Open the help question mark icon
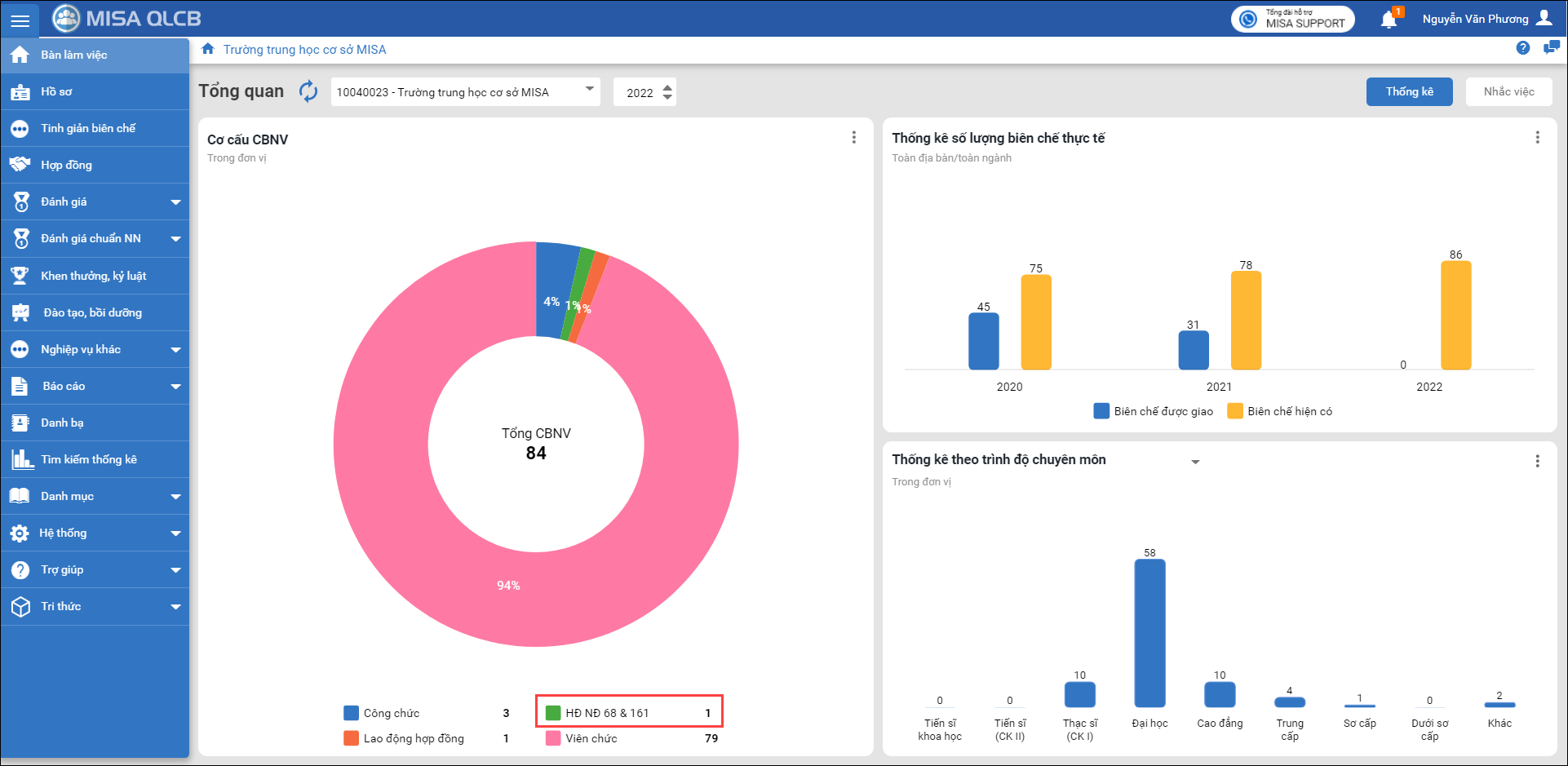The height and width of the screenshot is (766, 1568). pyautogui.click(x=1522, y=48)
